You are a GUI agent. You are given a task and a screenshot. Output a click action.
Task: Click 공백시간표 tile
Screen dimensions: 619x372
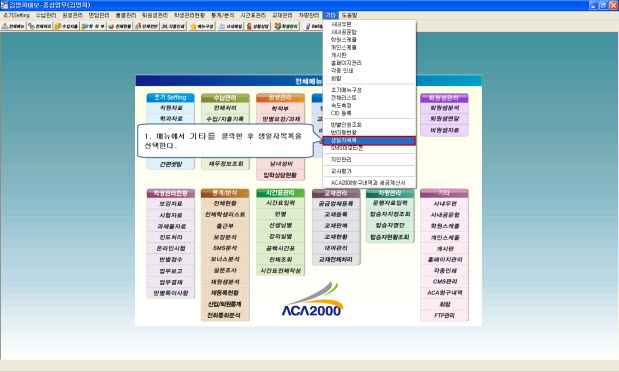[280, 248]
